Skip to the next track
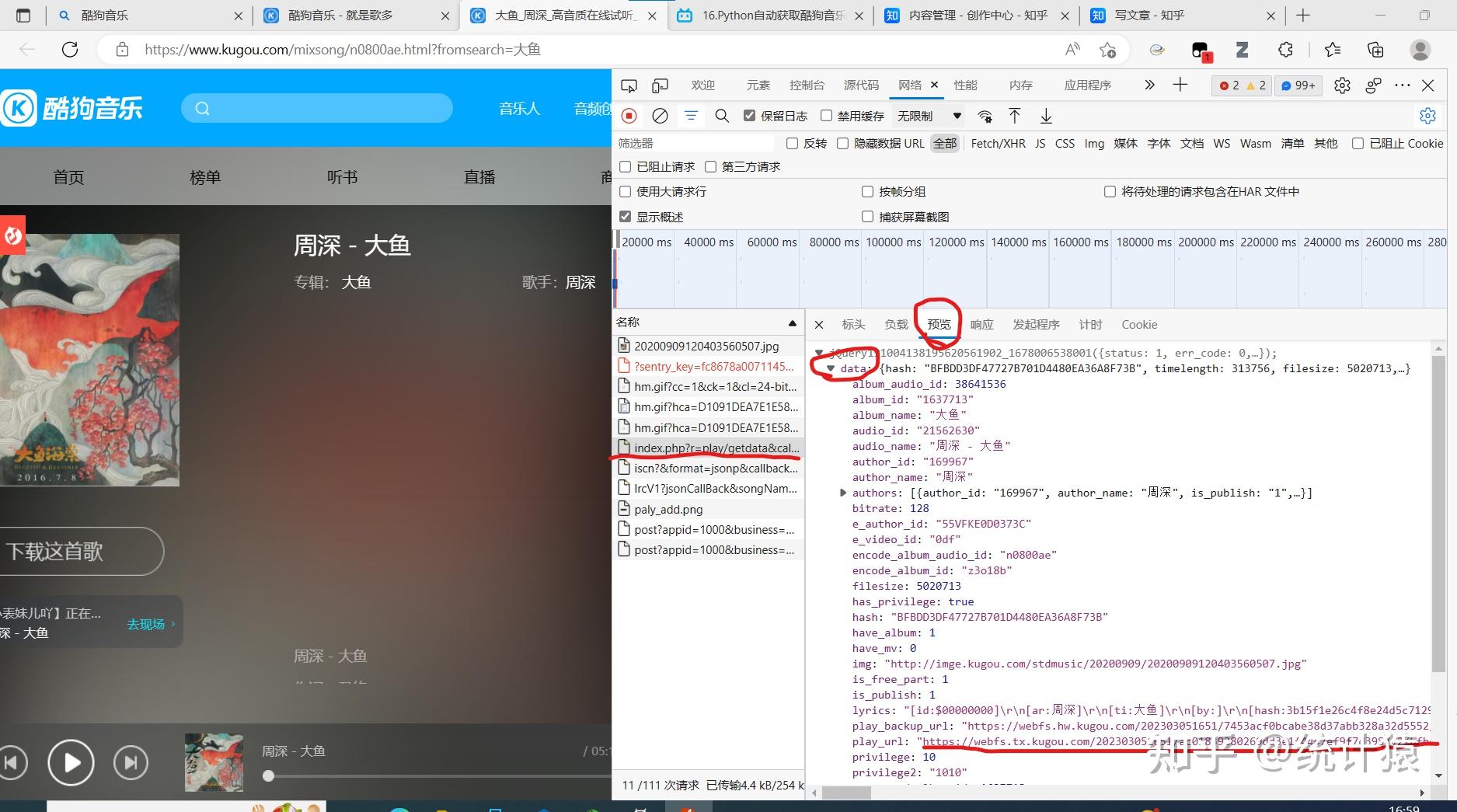Viewport: 1457px width, 812px height. pos(131,763)
